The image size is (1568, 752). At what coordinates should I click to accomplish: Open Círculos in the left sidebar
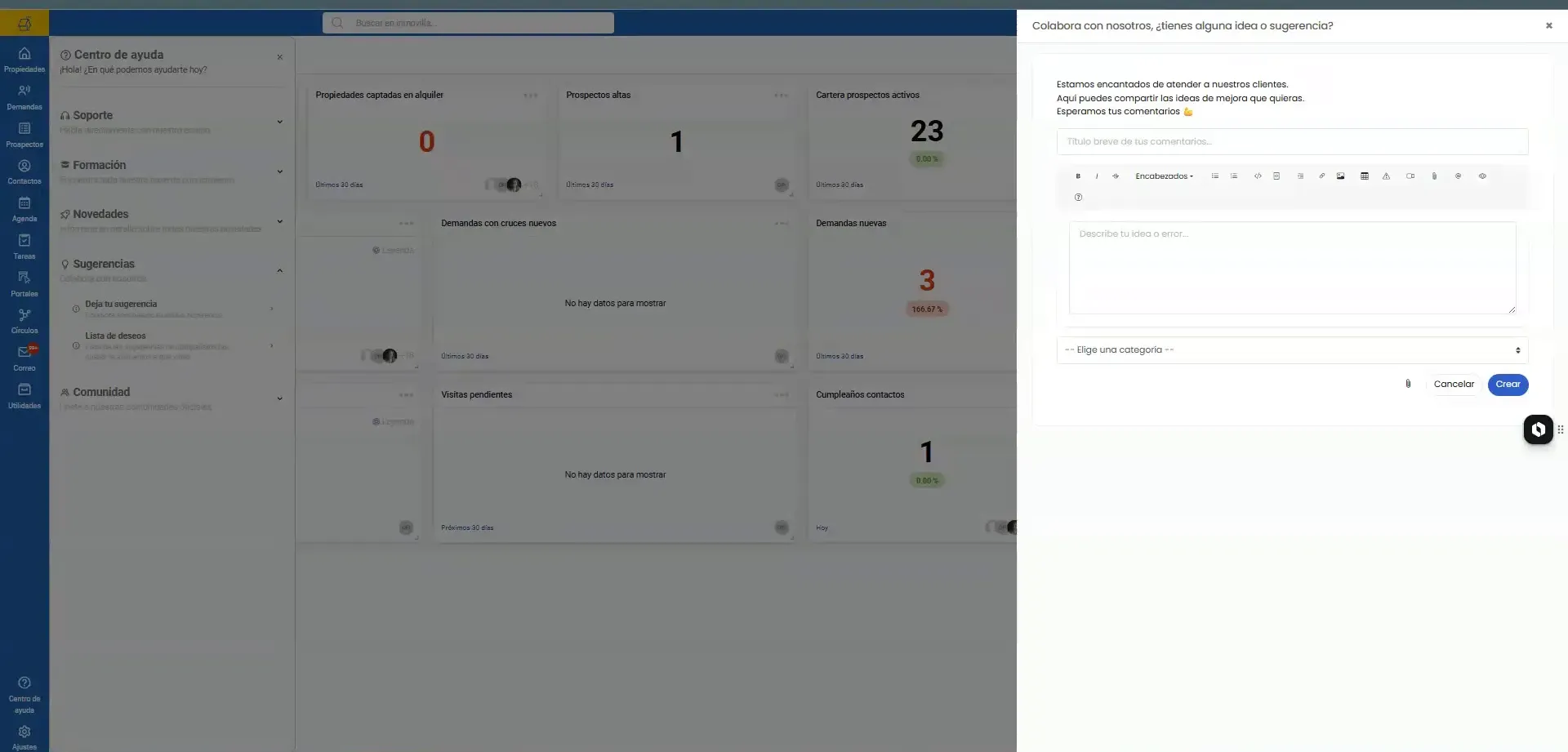tap(24, 321)
